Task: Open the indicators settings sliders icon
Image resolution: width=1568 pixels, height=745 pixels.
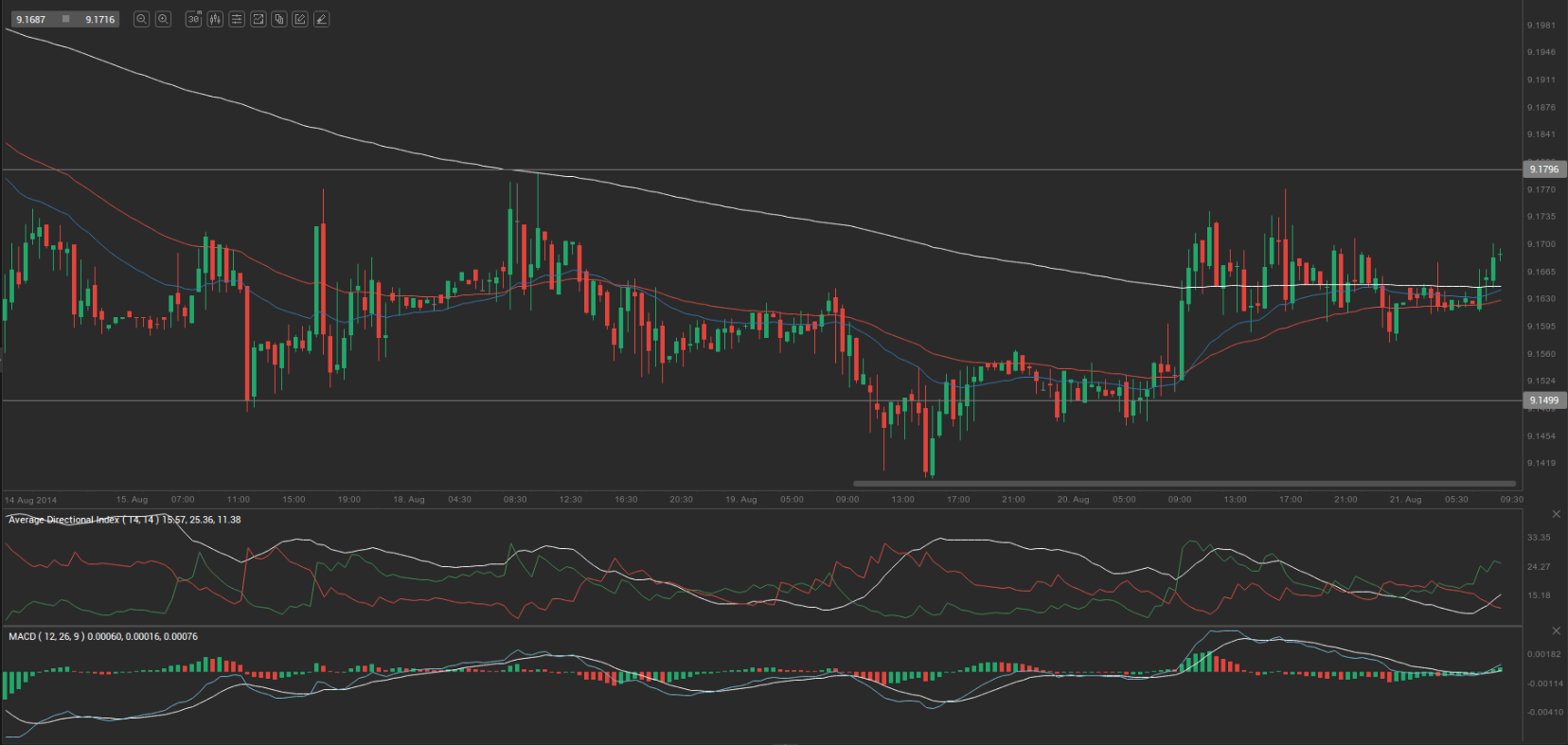Action: pos(237,19)
